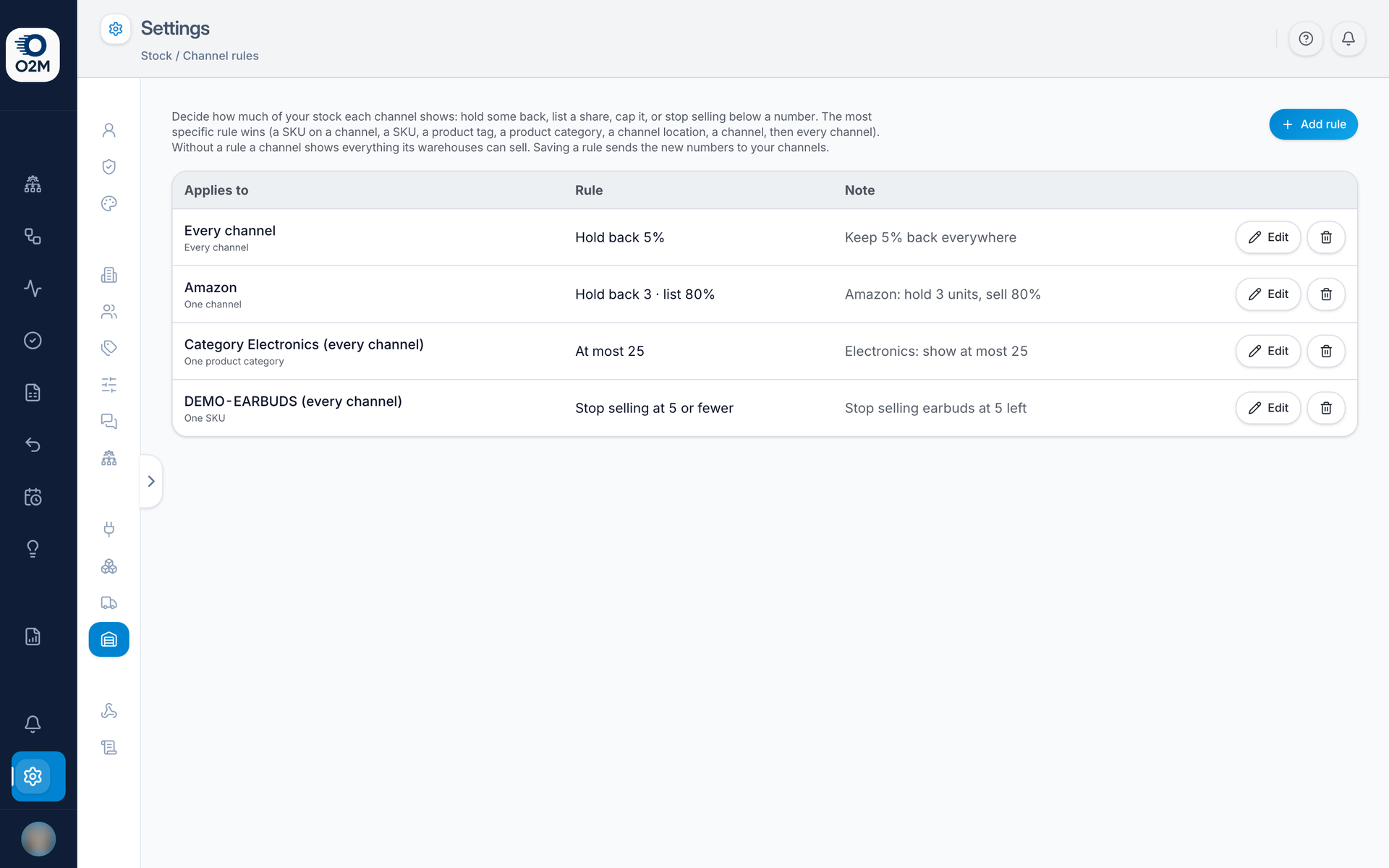Image resolution: width=1389 pixels, height=868 pixels.
Task: Delete the DEMO-EARBUDS rule
Action: (1326, 408)
